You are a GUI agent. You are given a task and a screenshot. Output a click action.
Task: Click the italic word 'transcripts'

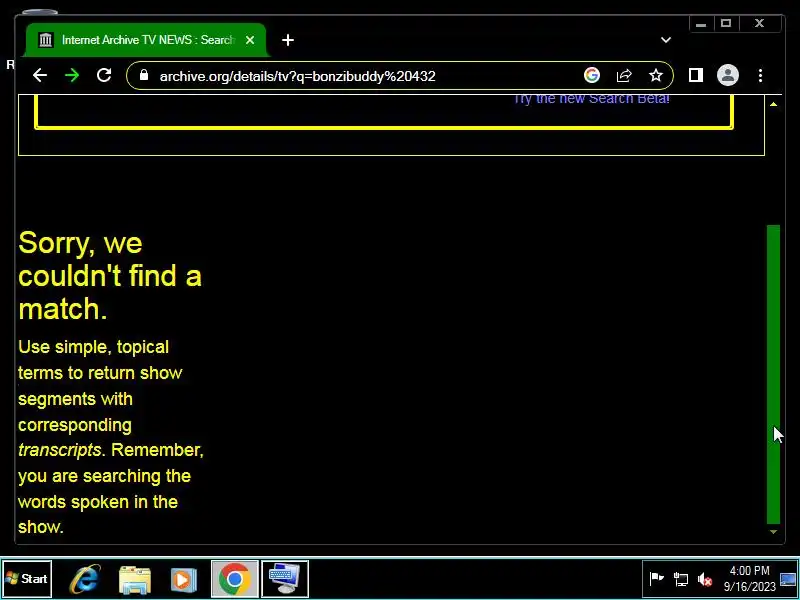(59, 449)
